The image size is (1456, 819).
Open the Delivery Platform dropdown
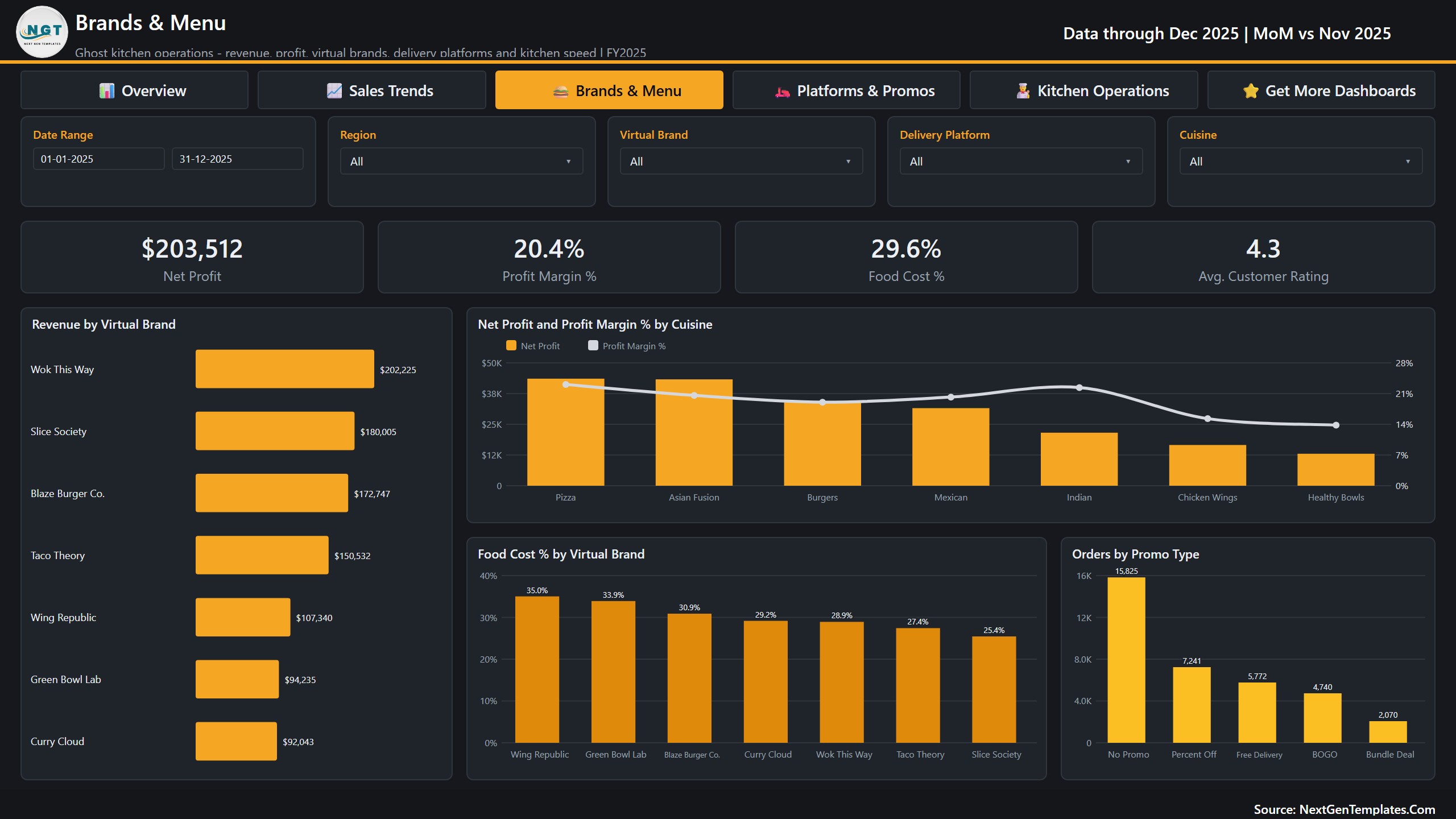(x=1021, y=162)
